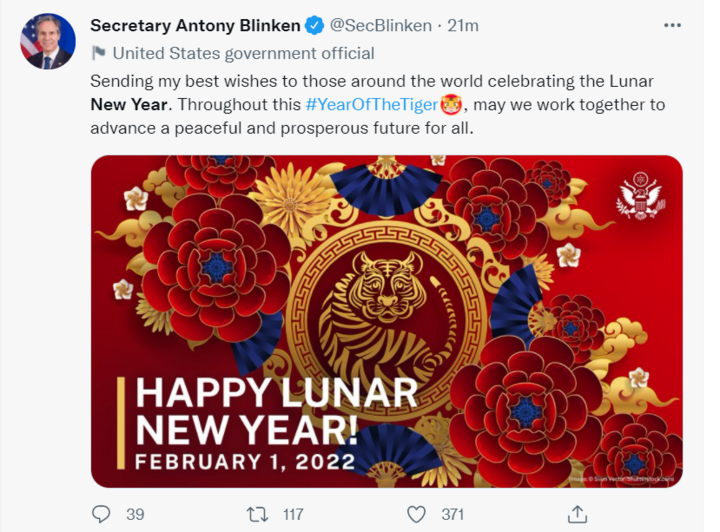Click the United States government official label
This screenshot has width=720, height=532.
[x=243, y=53]
